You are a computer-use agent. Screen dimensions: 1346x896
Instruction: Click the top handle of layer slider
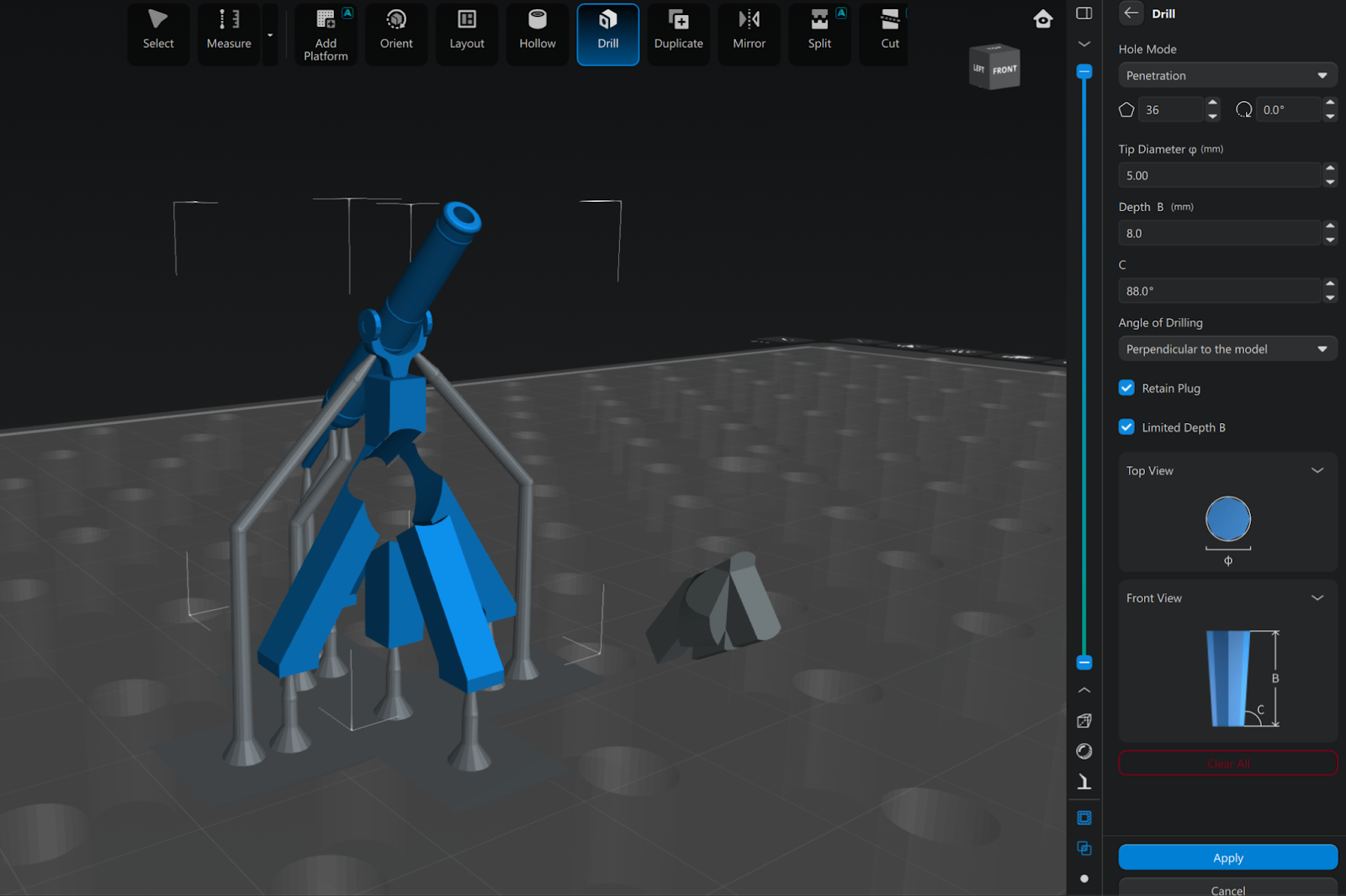click(1084, 72)
